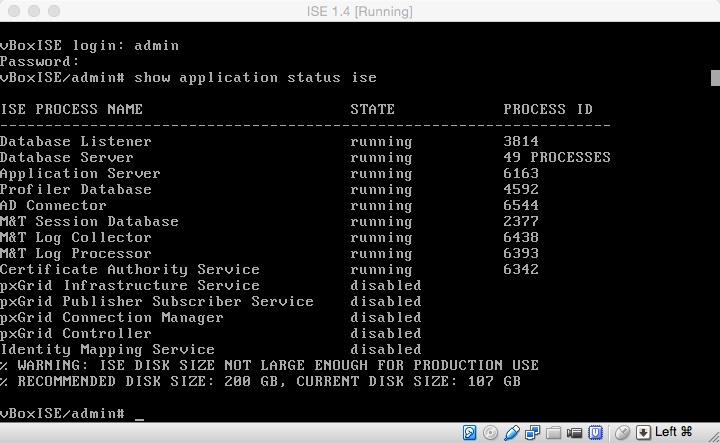Click the PROCESS ID column header
The width and height of the screenshot is (720, 443).
coord(548,109)
